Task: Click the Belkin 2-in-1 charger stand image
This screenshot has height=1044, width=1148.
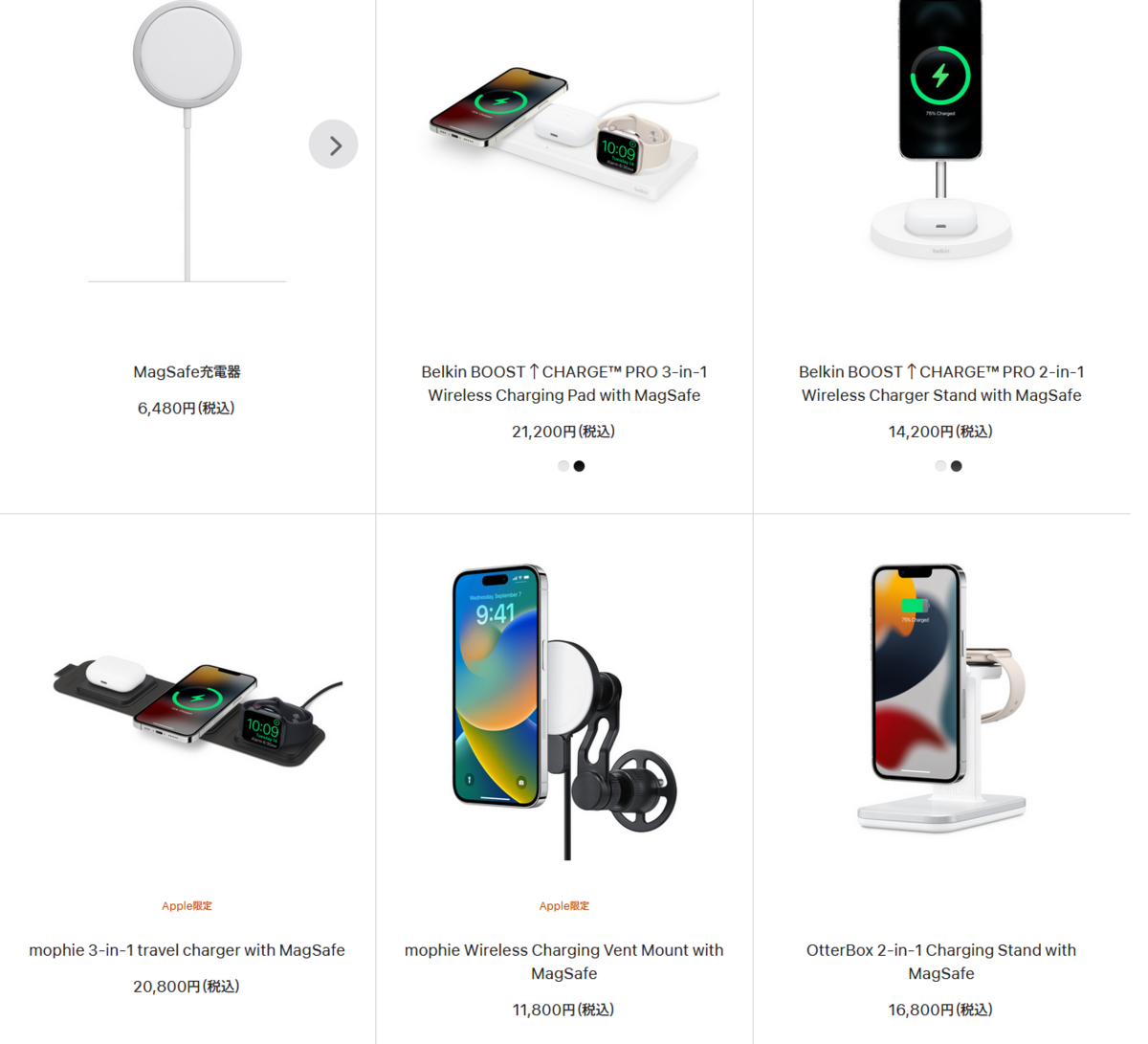Action: click(940, 129)
